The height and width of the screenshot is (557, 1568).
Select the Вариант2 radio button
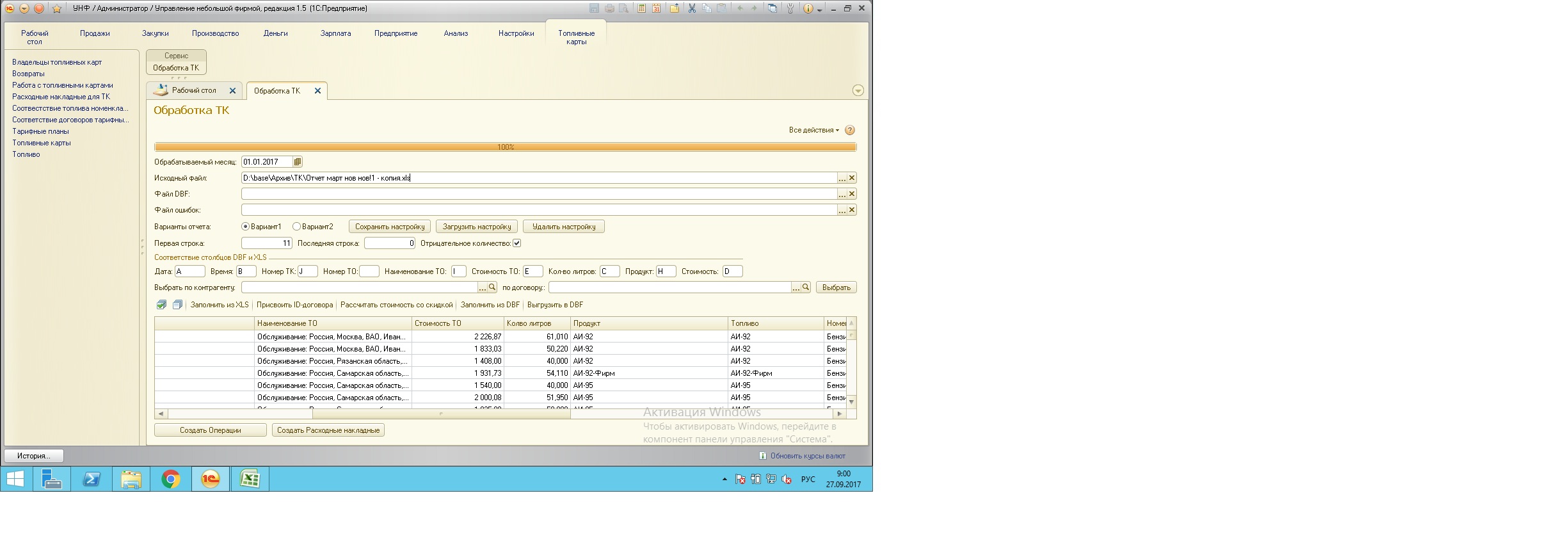point(296,227)
